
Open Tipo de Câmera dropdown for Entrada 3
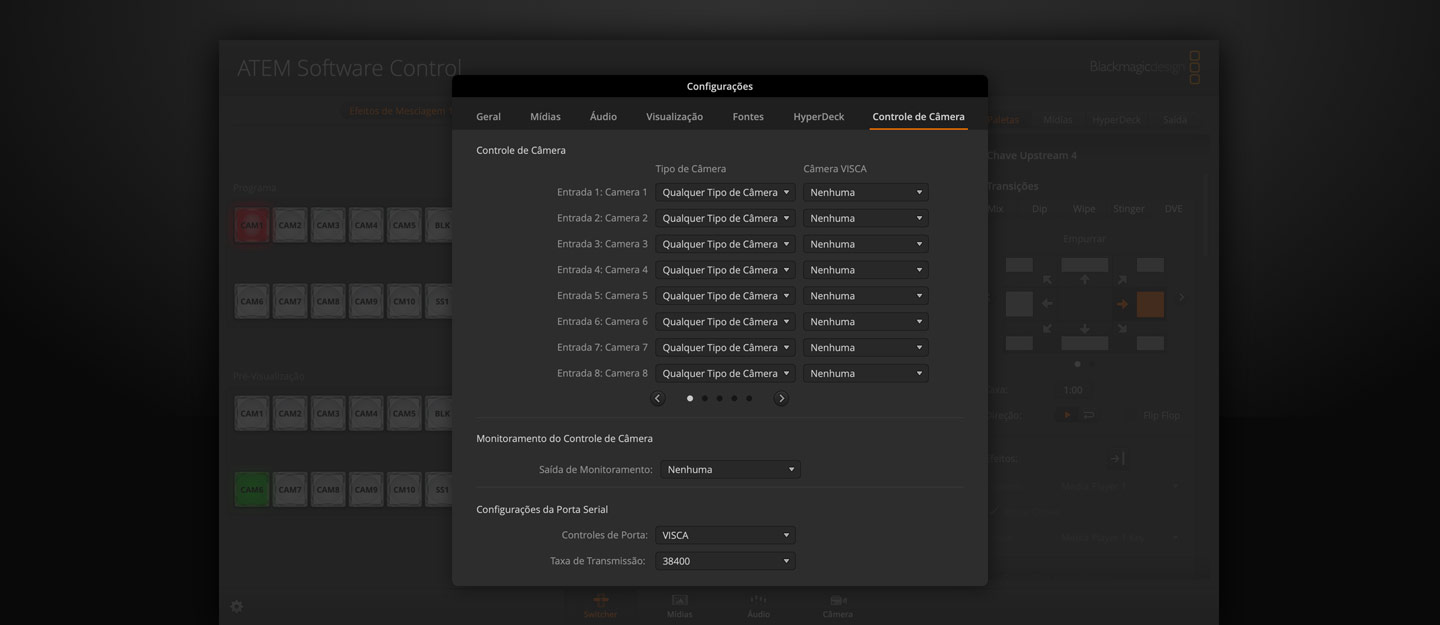[x=725, y=244]
